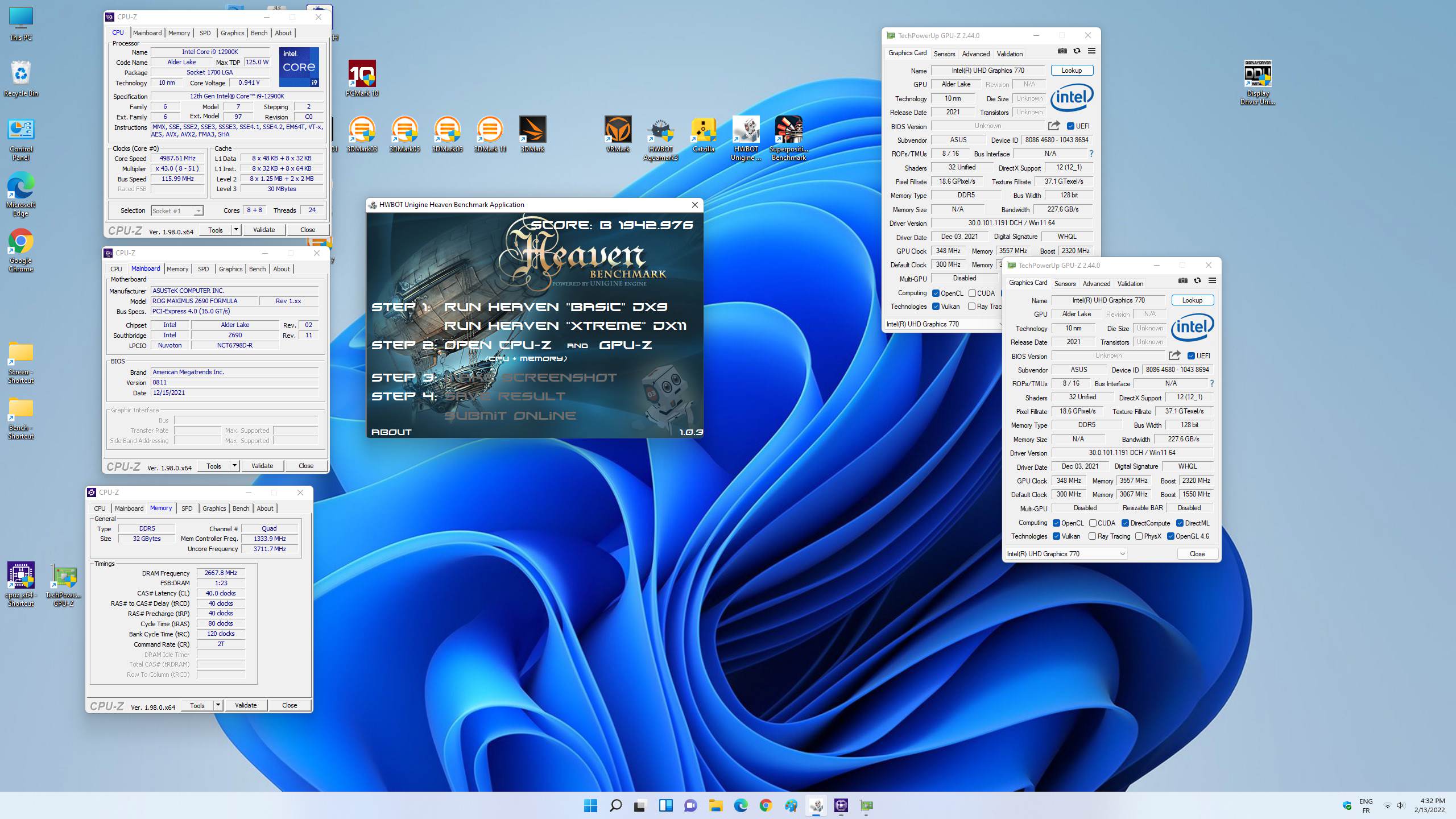Viewport: 1456px width, 819px height.
Task: Toggle Vulkan checkbox in front GPU-Z
Action: coord(1056,536)
